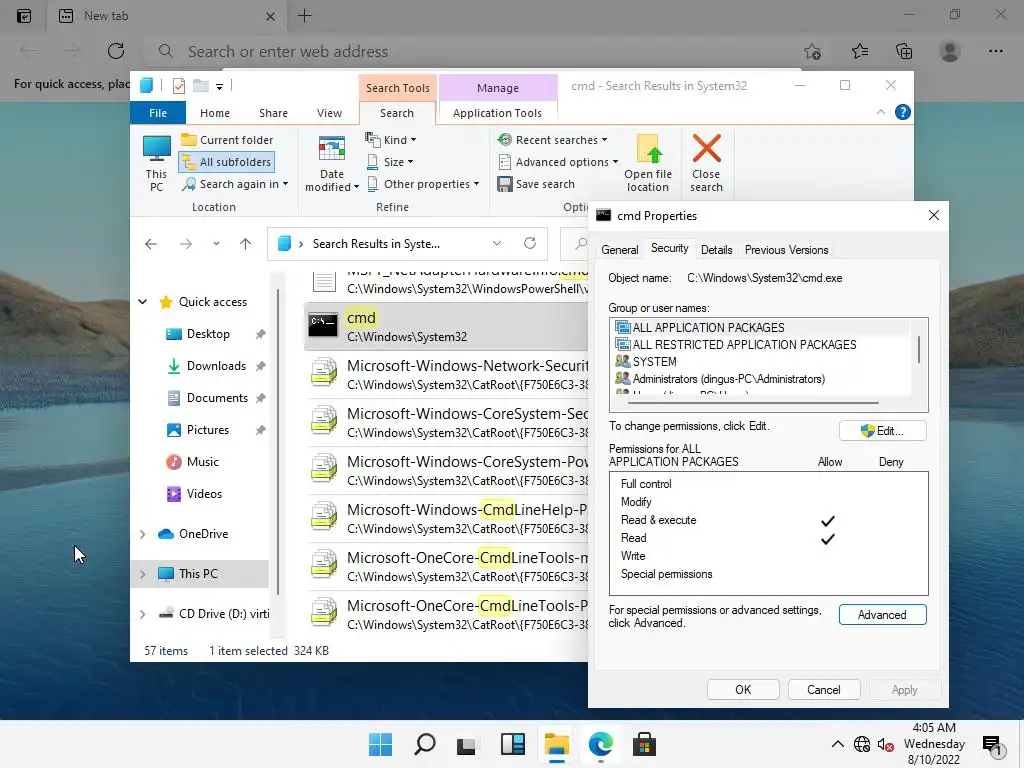This screenshot has width=1024, height=768.
Task: Add page to favorites star icon
Action: [812, 51]
